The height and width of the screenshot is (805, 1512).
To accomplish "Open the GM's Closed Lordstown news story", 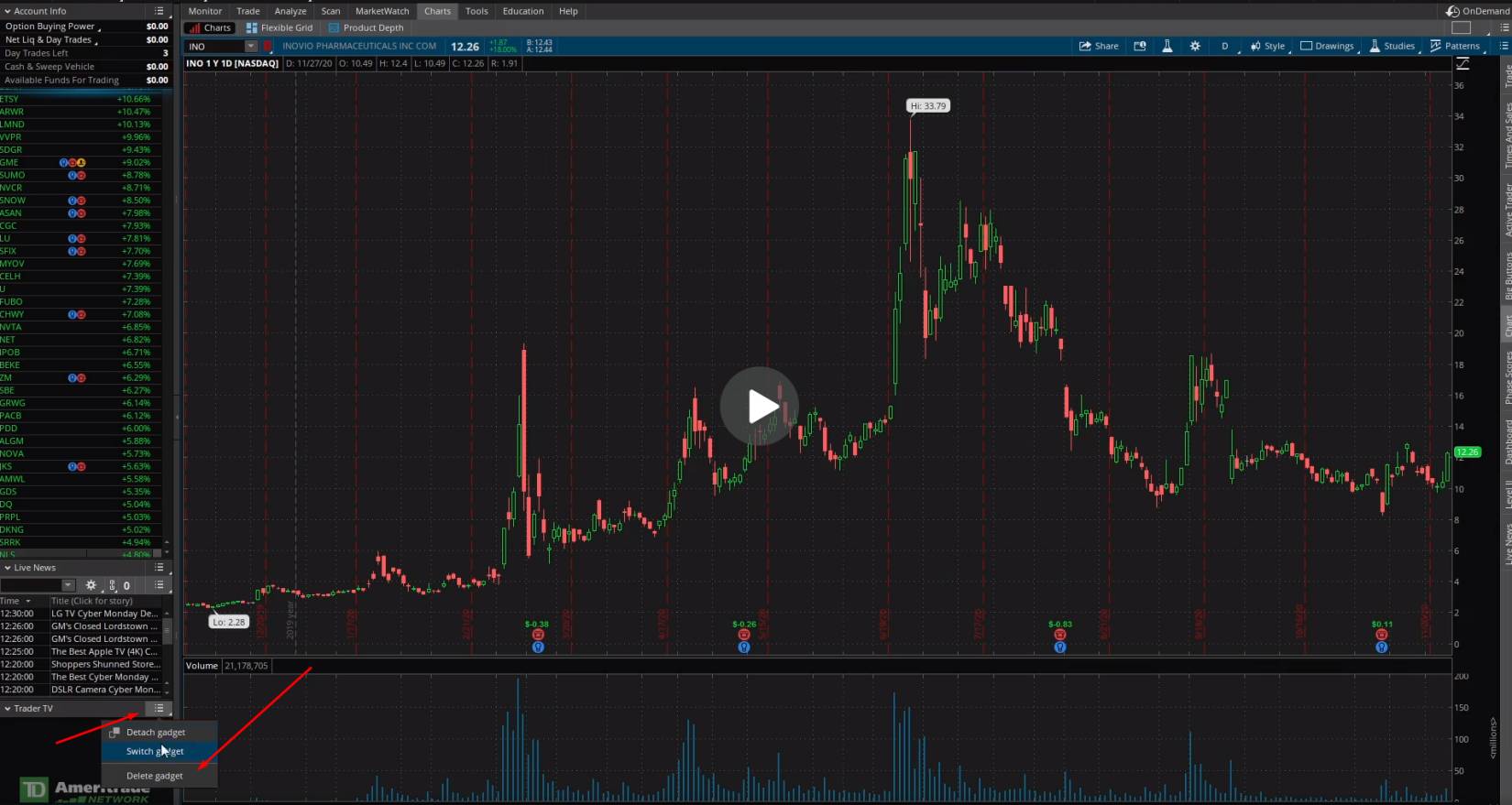I will [104, 626].
